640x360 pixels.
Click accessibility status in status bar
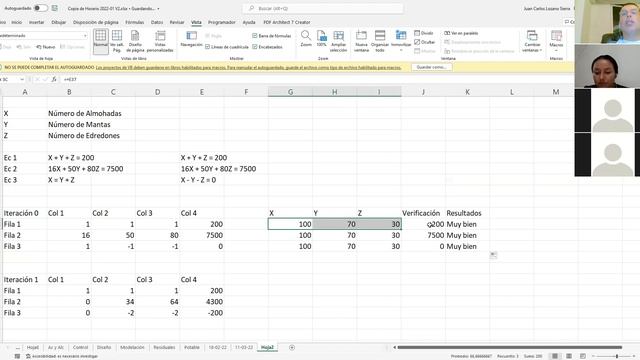(x=62, y=356)
